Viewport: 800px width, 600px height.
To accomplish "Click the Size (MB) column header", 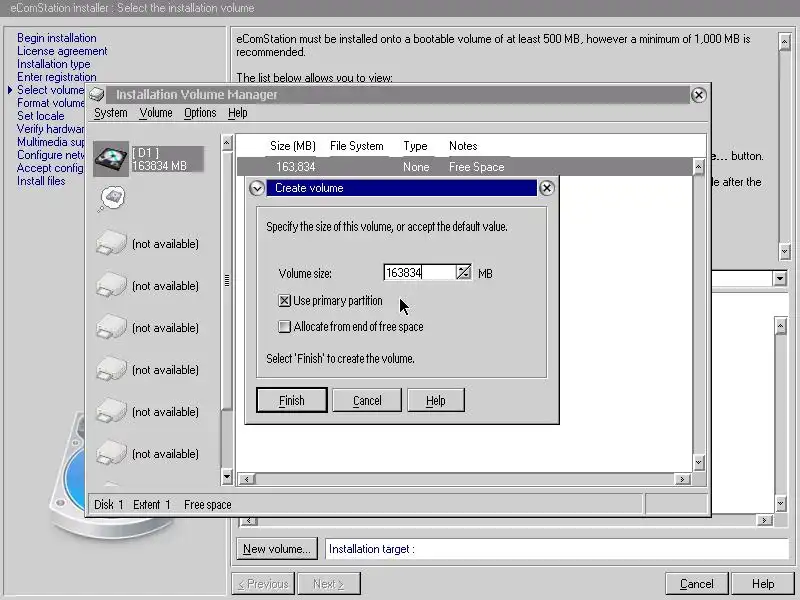I will [292, 146].
